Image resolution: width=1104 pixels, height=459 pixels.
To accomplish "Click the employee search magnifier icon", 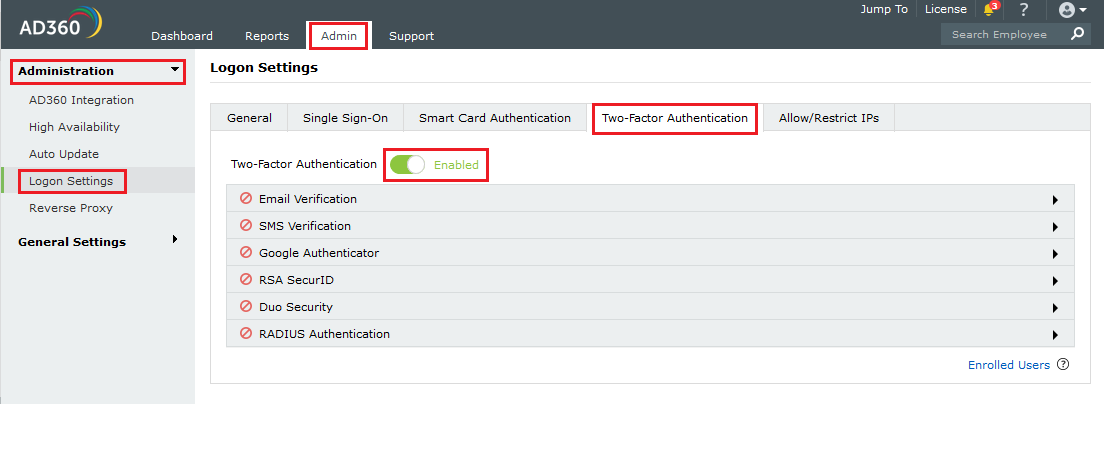I will 1077,34.
